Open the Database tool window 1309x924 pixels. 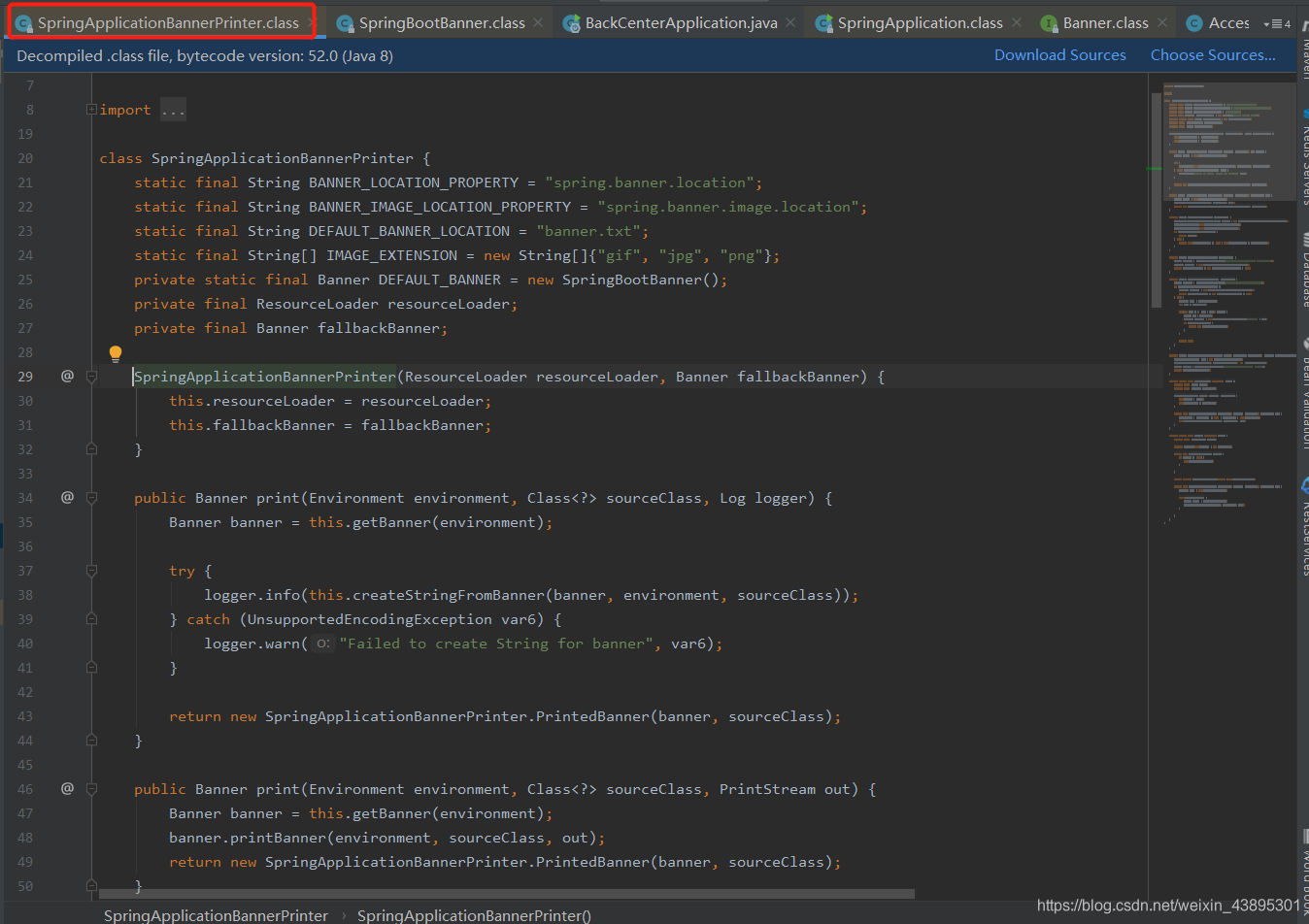(1304, 272)
